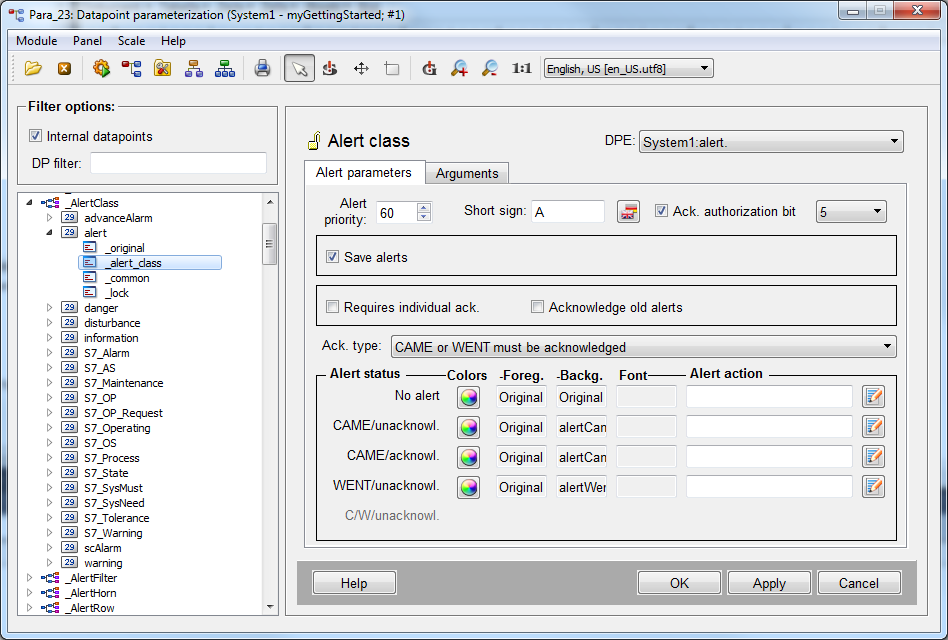The image size is (948, 640).
Task: Click the open folder toolbar icon
Action: pyautogui.click(x=33, y=68)
